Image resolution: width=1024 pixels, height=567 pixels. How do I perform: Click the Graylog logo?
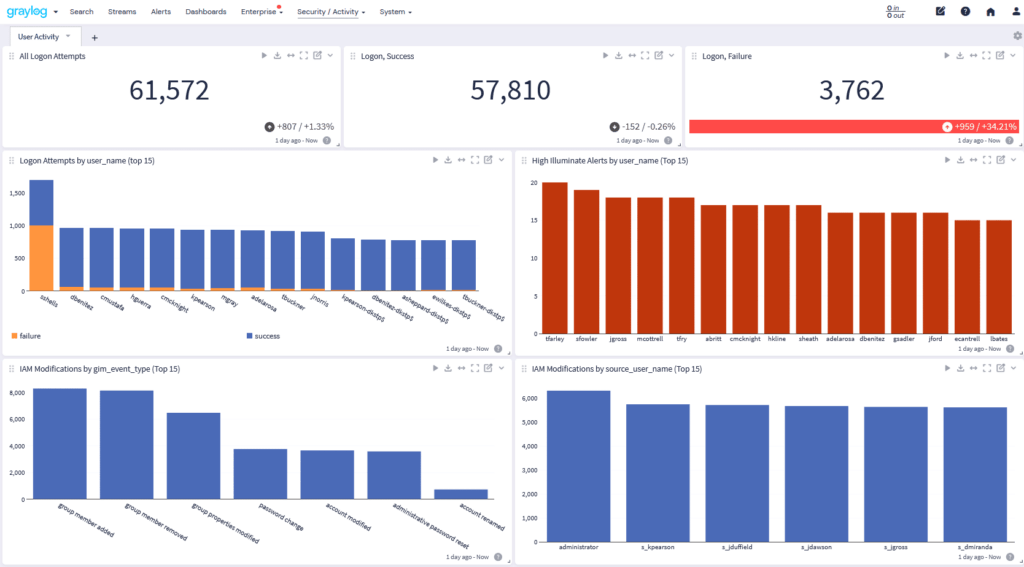25,12
